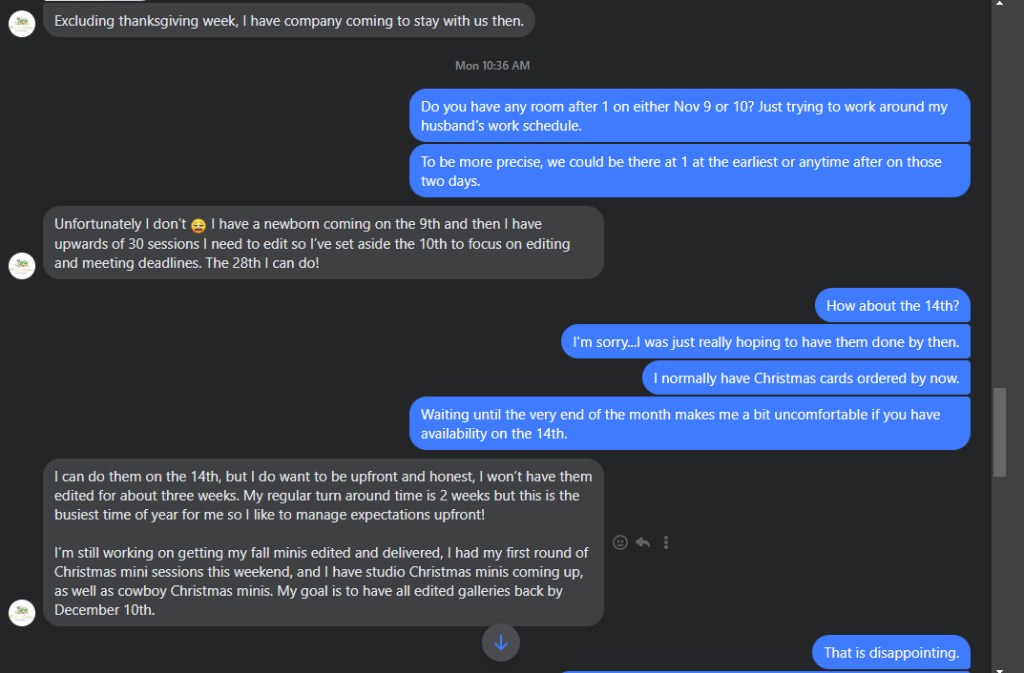Click the scrollbar down arrow
The height and width of the screenshot is (673, 1024).
(999, 666)
